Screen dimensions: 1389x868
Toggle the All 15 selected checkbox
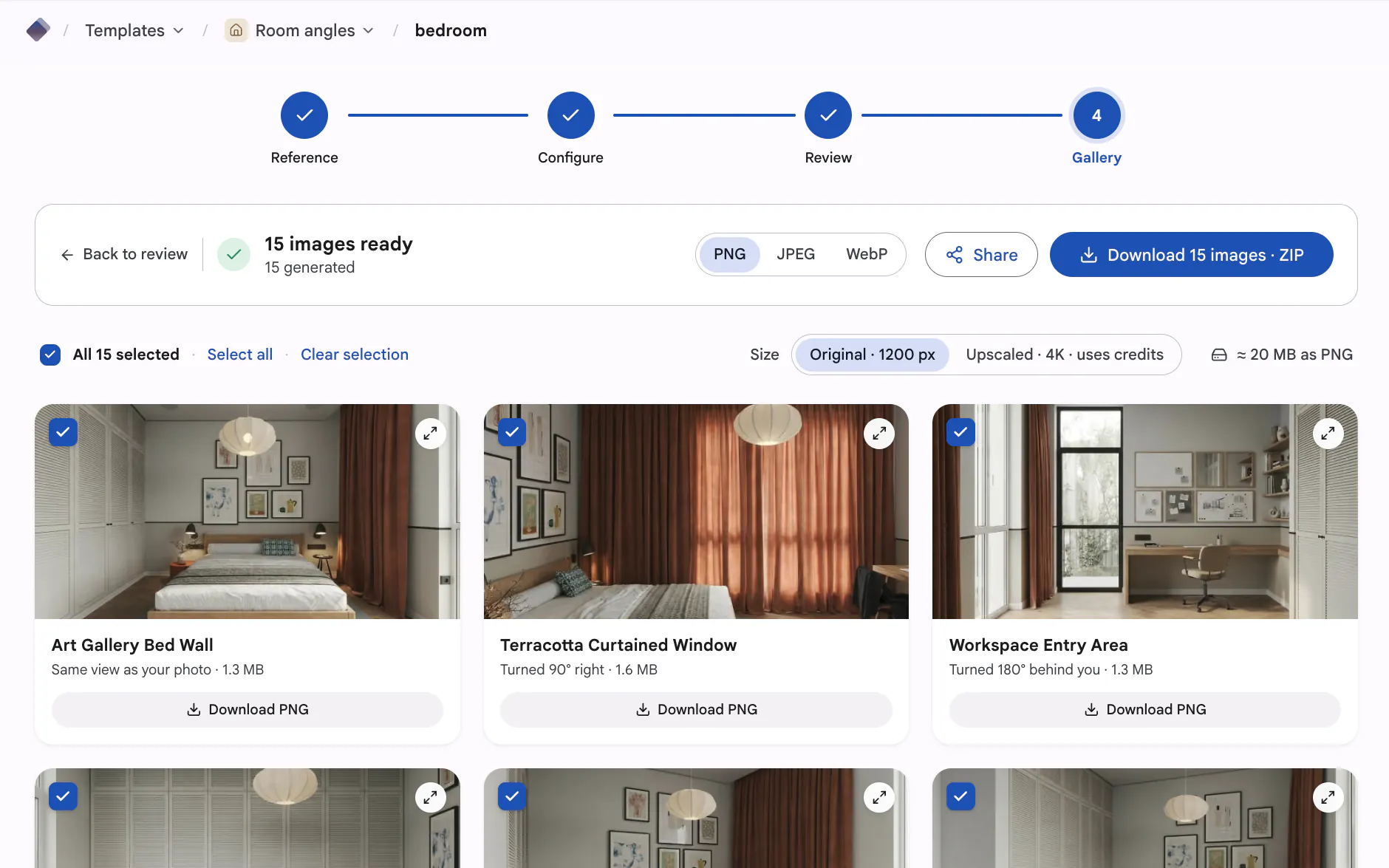(x=50, y=355)
